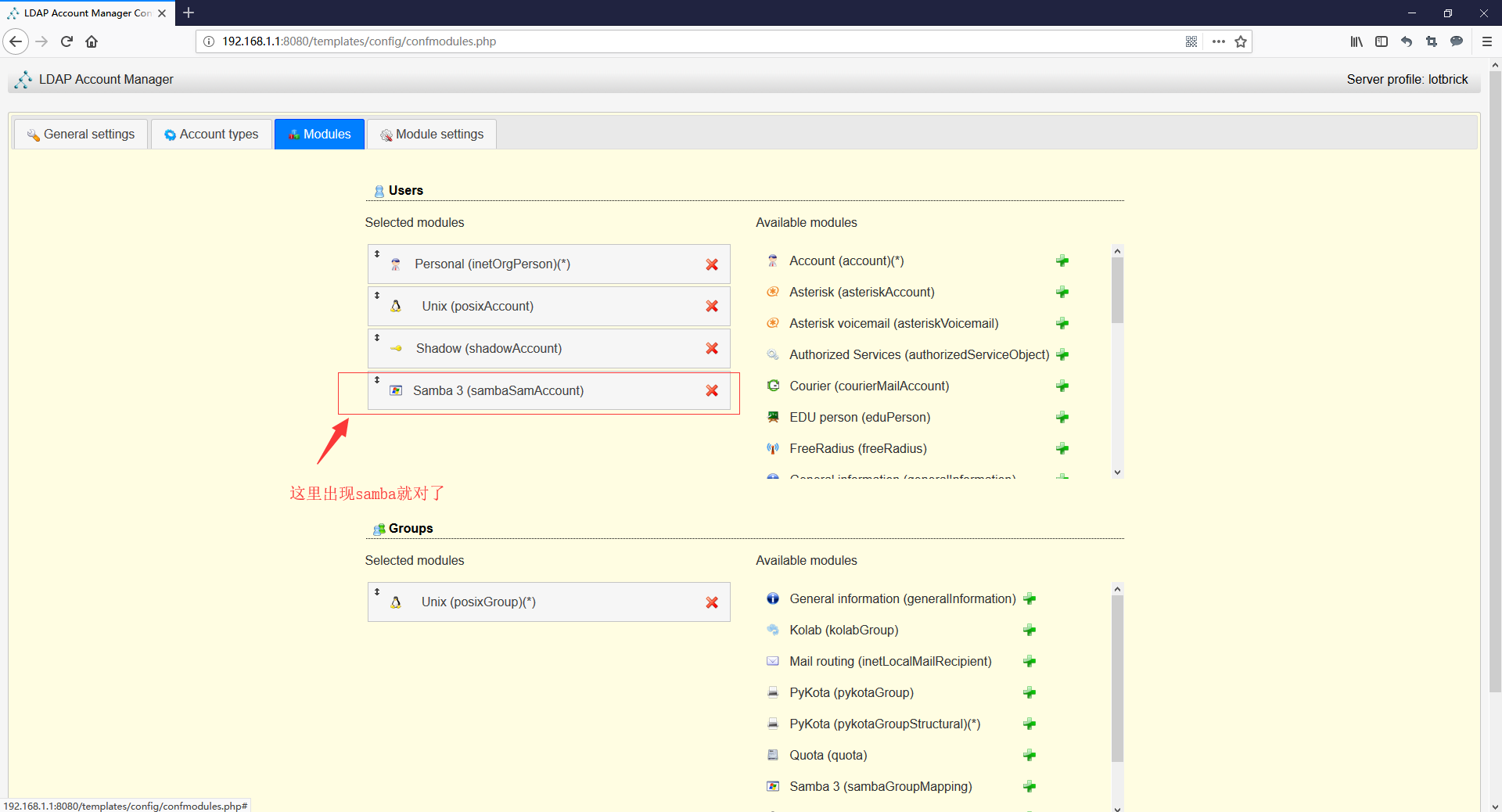Add the PyKota (pykotaGroupStructural) module
Viewport: 1502px width, 812px height.
click(1029, 724)
